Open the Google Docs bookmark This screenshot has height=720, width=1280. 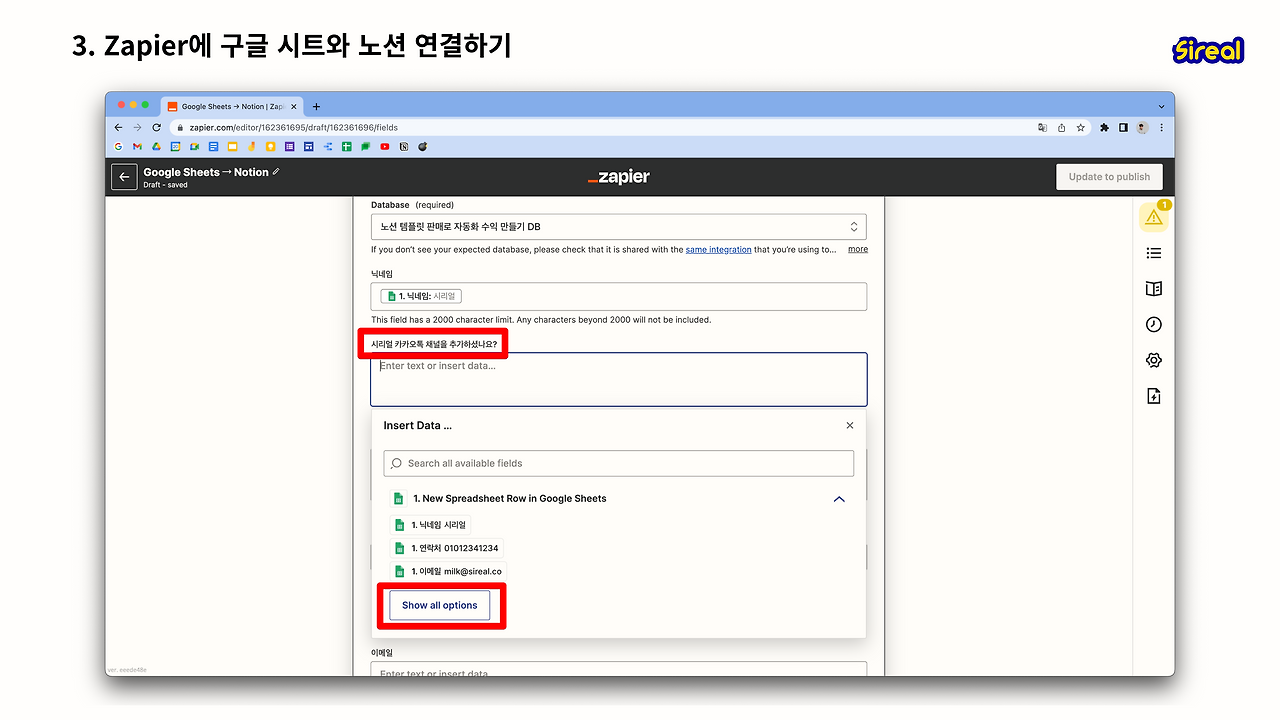pyautogui.click(x=213, y=147)
